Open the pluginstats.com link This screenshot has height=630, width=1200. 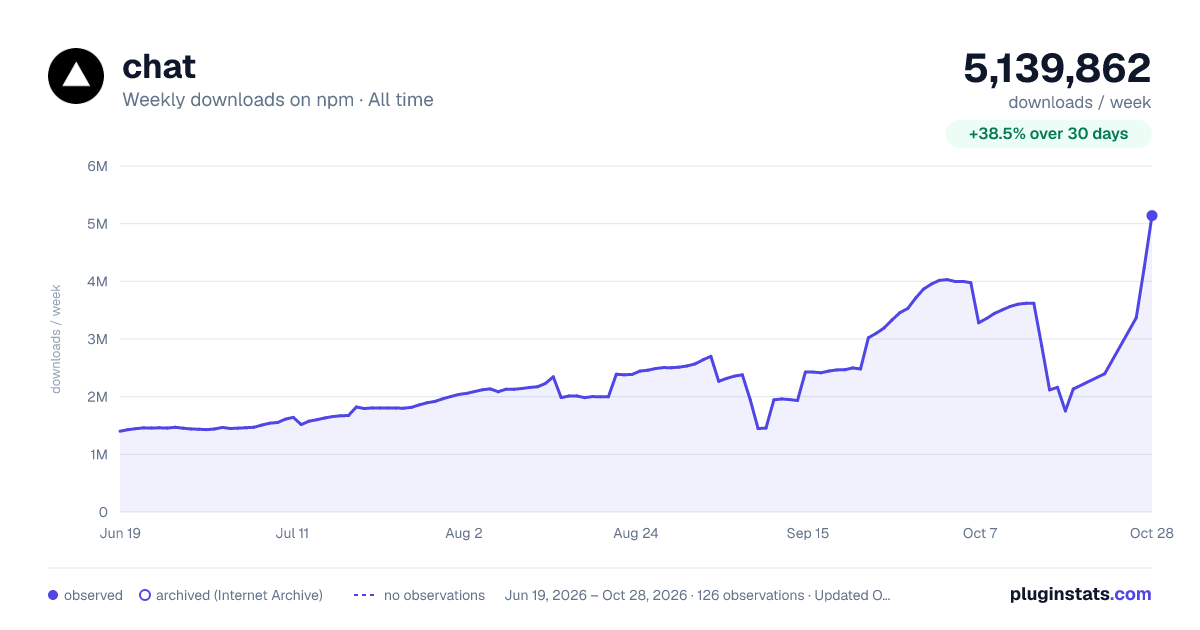1081,594
